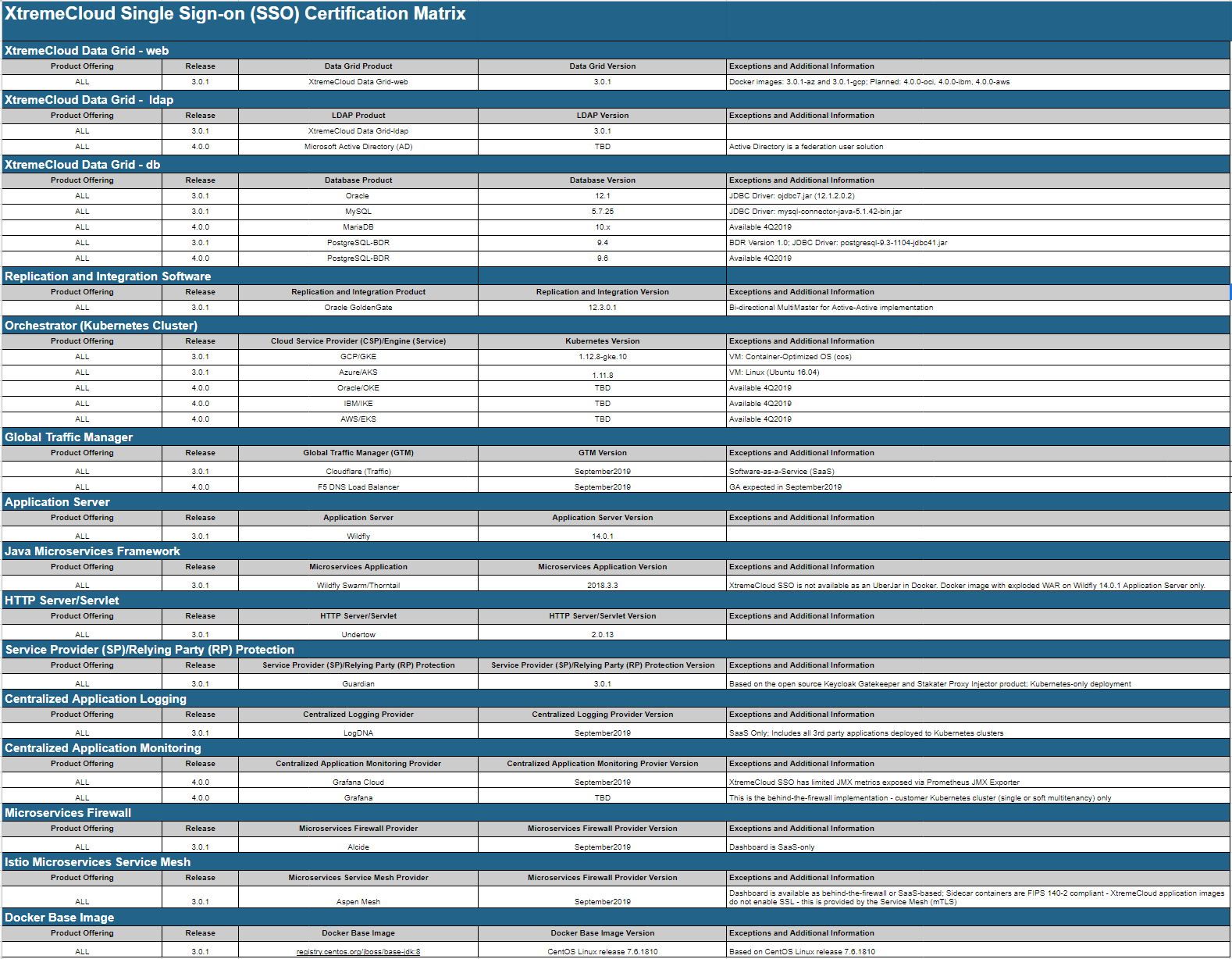Screen dimensions: 1232x959
Task: Click the XtremeCloud SSO Certification Matrix title
Action: pos(235,14)
